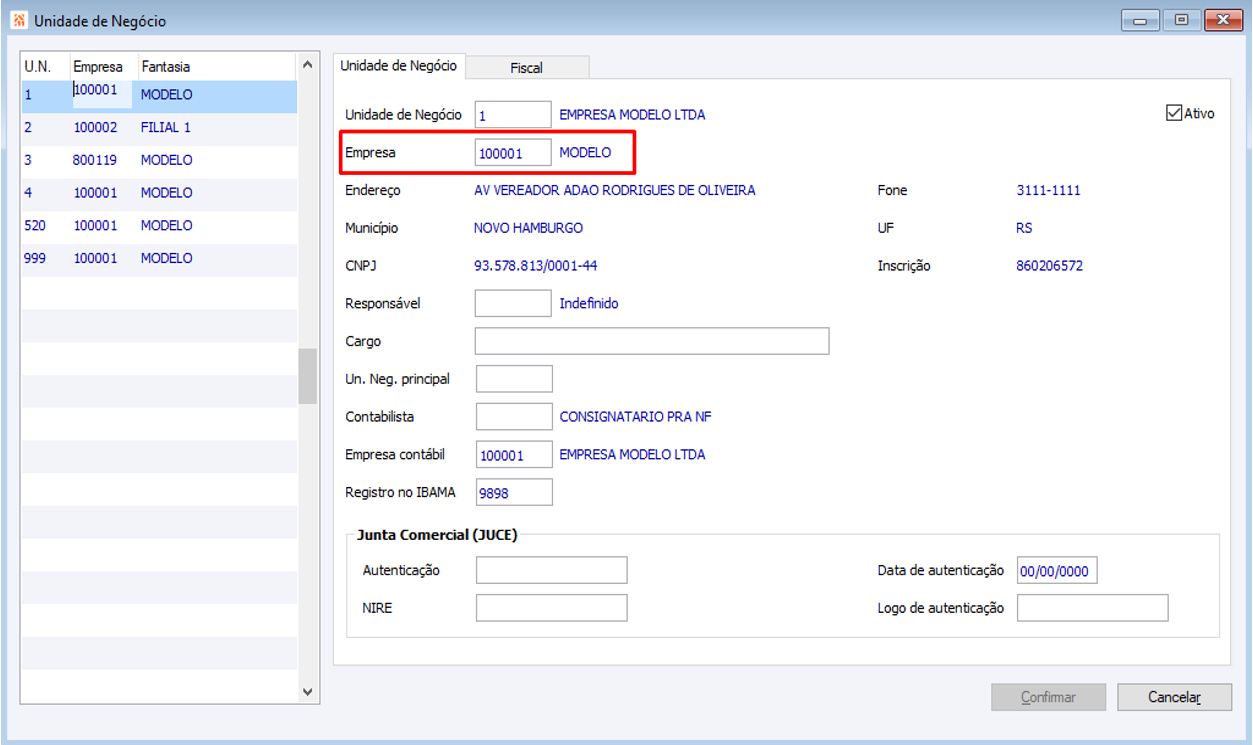Select list row U.N. 2 FILIAL 1

coord(159,128)
